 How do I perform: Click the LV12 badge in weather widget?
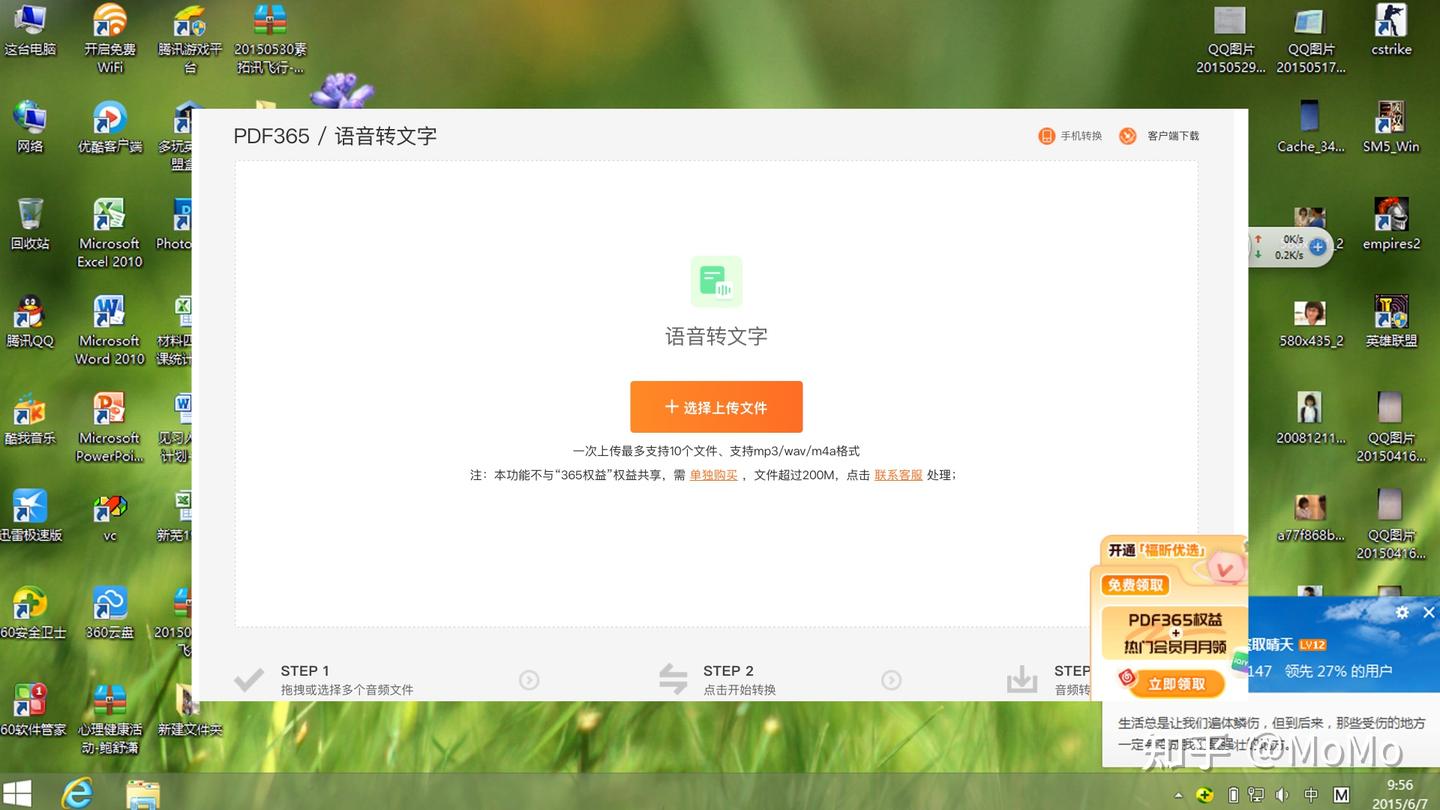(1312, 645)
